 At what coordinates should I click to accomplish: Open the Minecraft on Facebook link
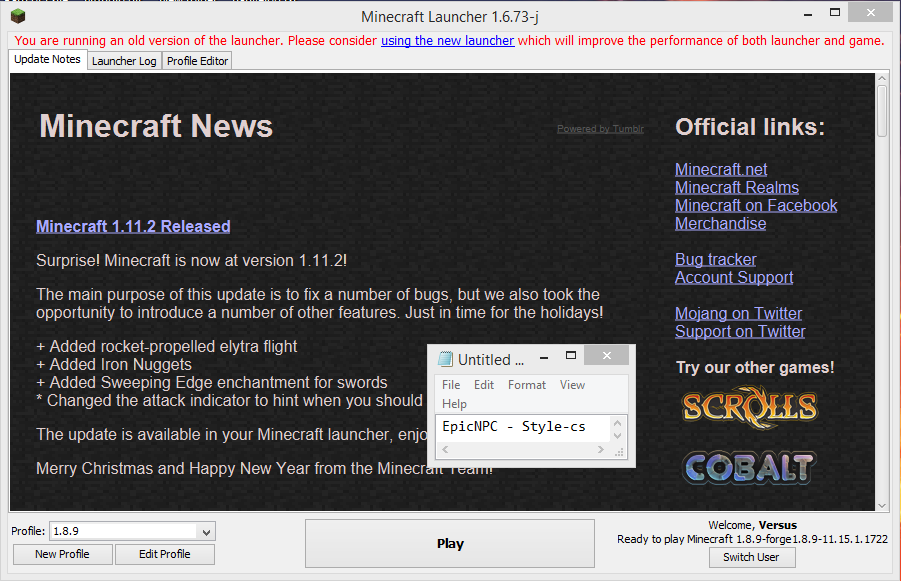click(x=756, y=205)
